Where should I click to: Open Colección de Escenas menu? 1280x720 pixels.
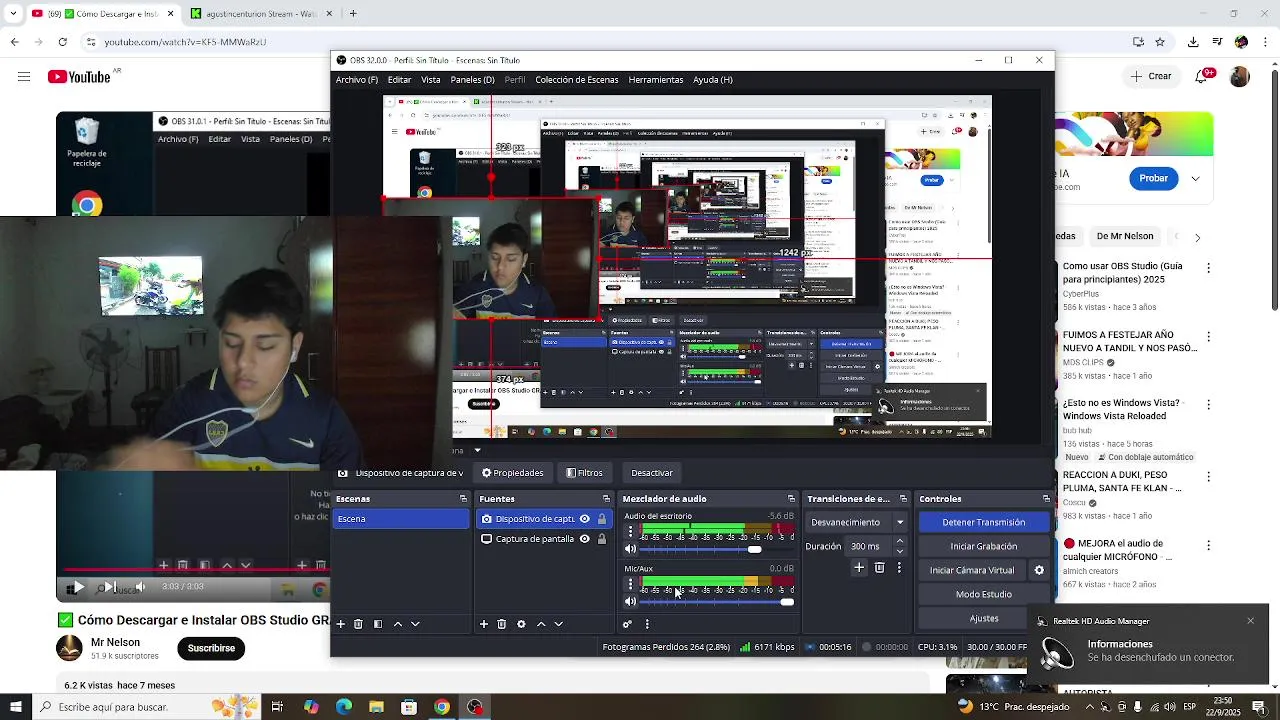tap(577, 80)
